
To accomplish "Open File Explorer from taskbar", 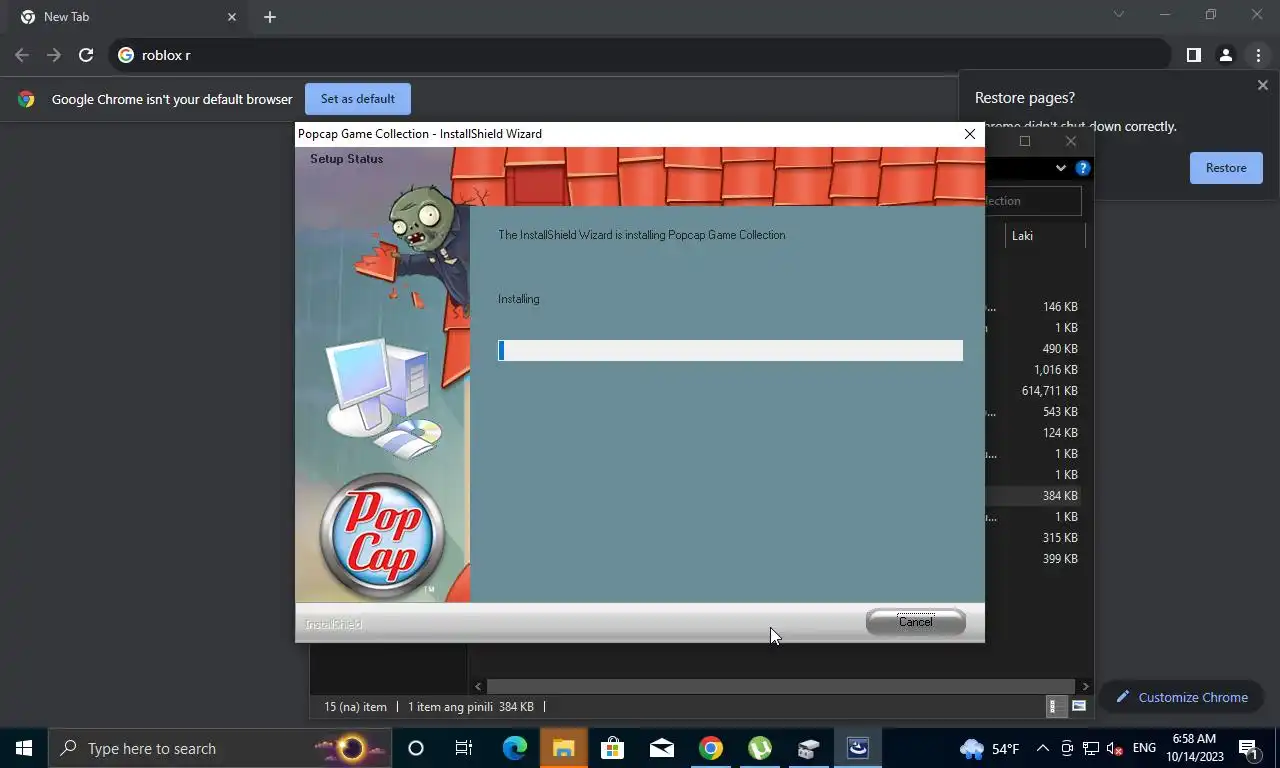I will click(563, 748).
